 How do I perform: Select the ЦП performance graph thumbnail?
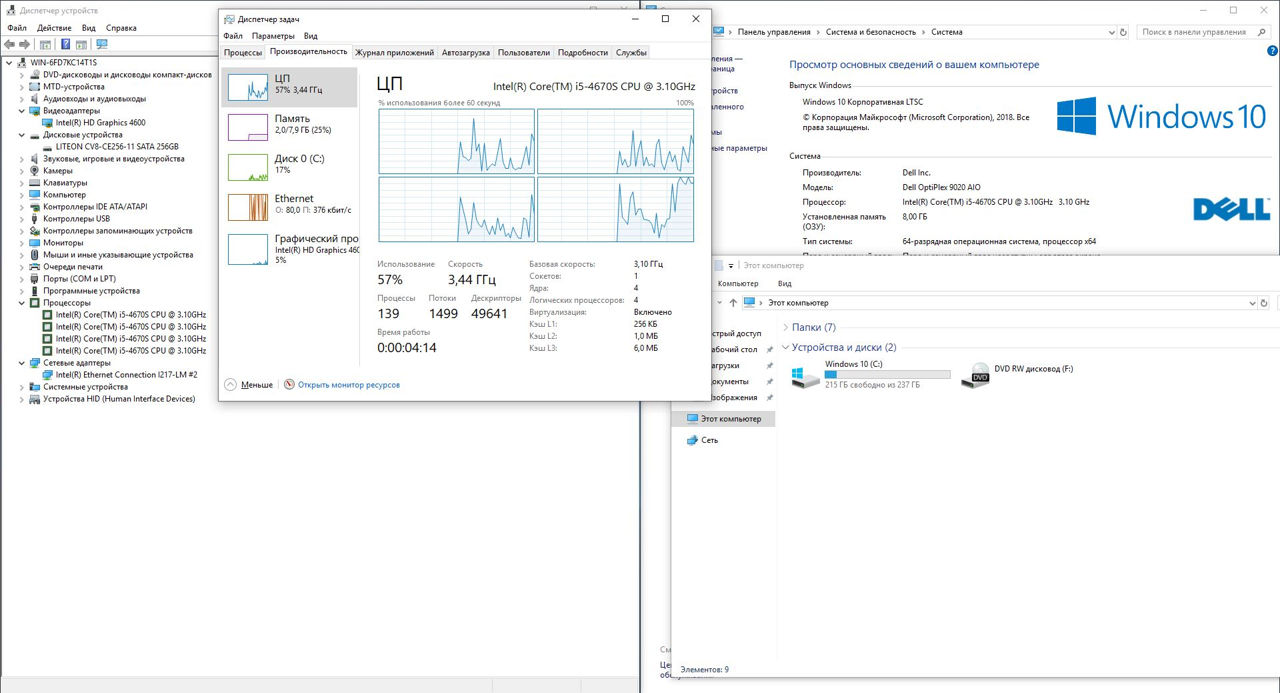point(248,87)
